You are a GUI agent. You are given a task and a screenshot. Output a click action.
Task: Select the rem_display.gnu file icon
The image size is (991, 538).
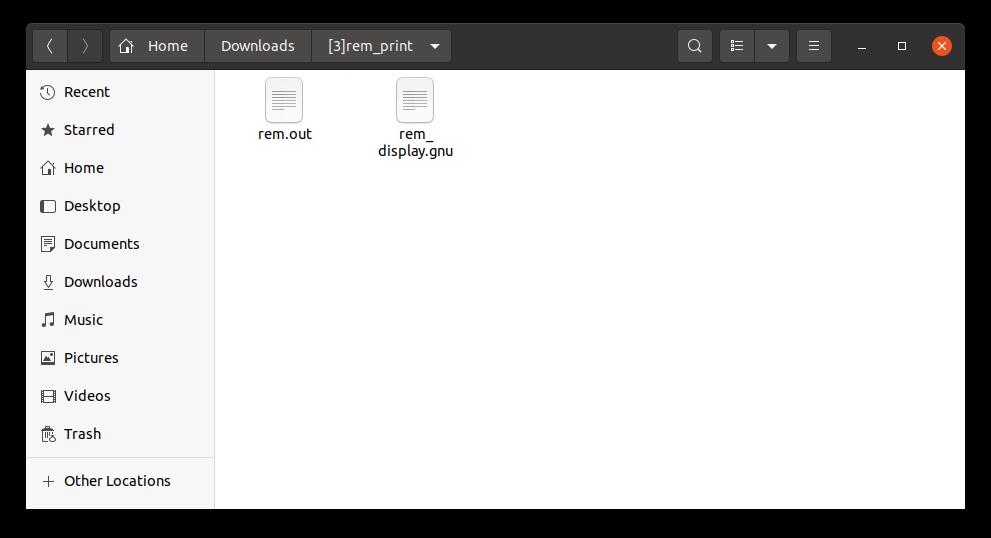tap(415, 100)
